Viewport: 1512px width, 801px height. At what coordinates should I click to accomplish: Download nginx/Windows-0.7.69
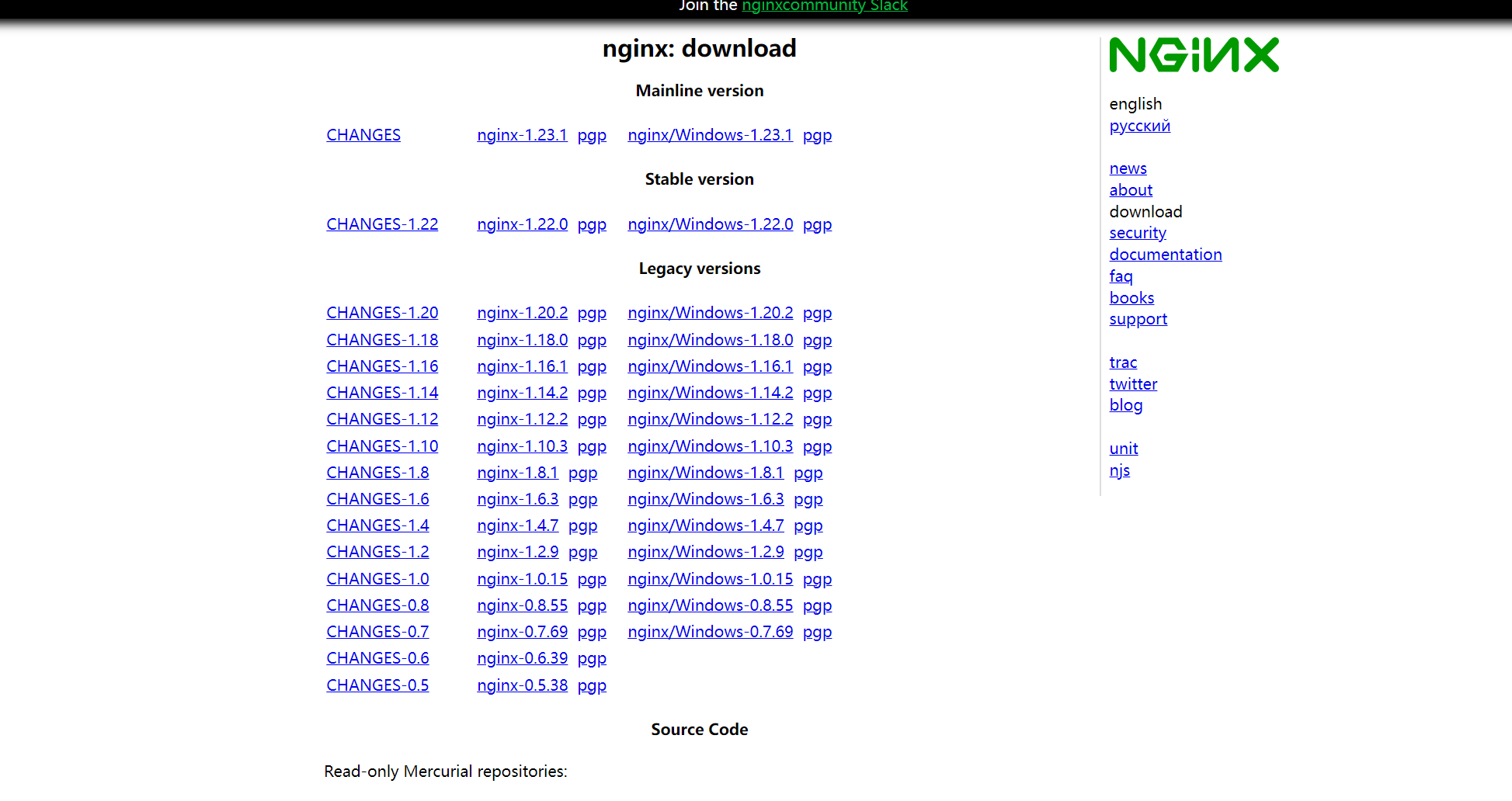[710, 632]
